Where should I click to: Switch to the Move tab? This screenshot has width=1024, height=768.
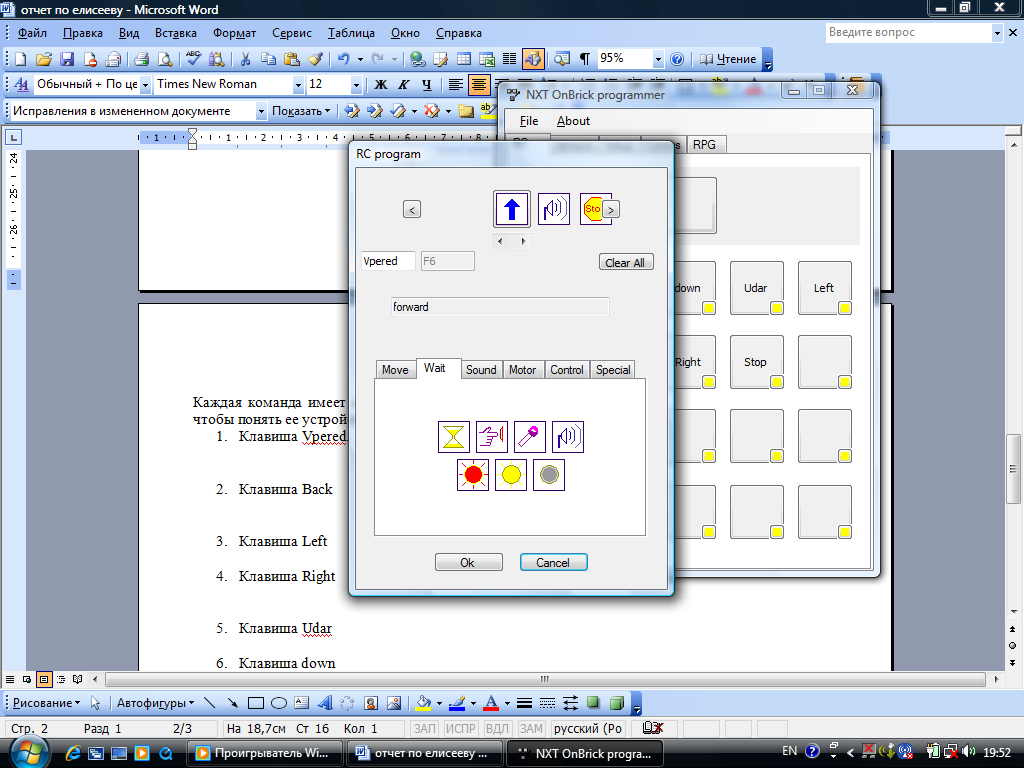point(395,370)
